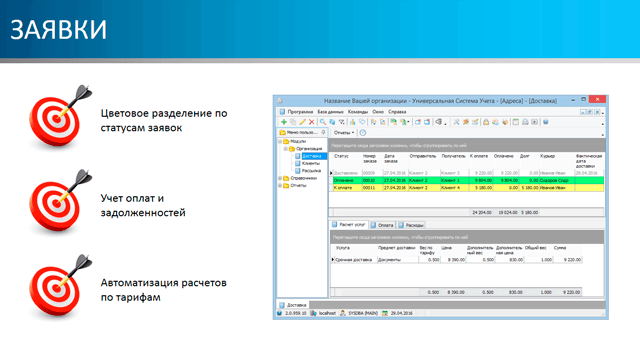This screenshot has height=360, width=640.
Task: Collapse the Модули tree node
Action: coord(280,141)
